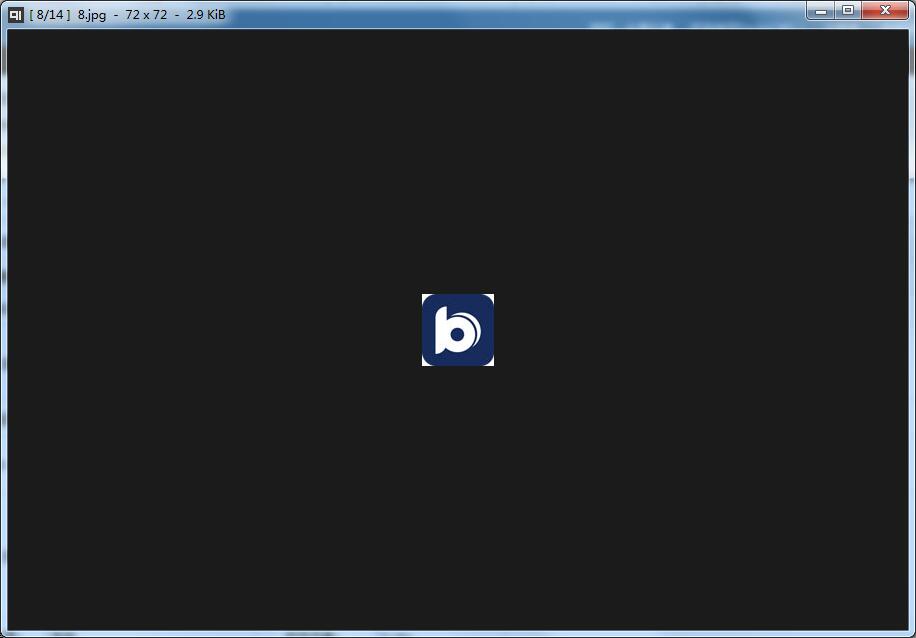This screenshot has height=638, width=916.
Task: Maximize the viewer window
Action: [x=853, y=10]
